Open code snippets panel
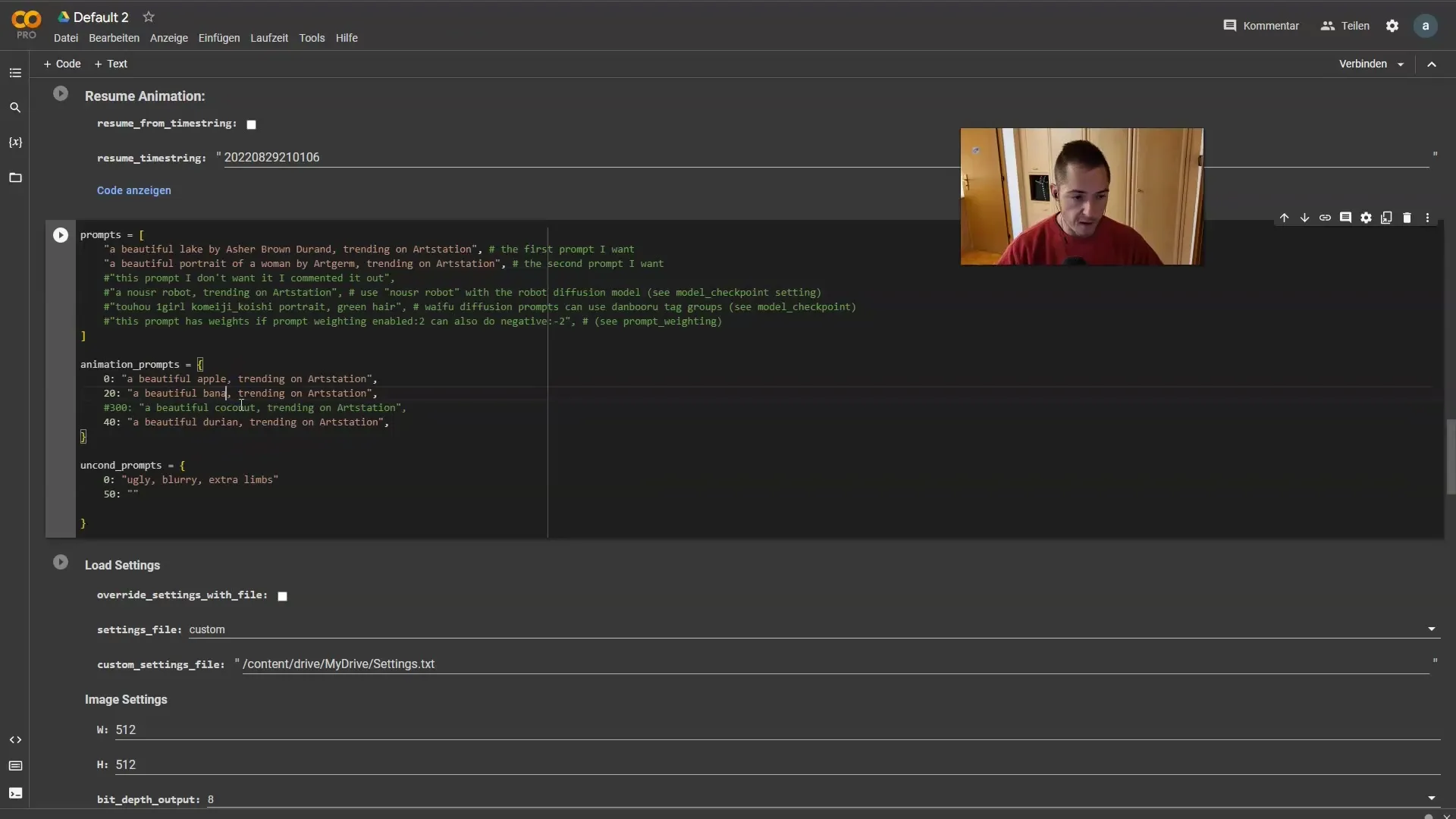Screen dimensions: 1456x819 (x=15, y=739)
